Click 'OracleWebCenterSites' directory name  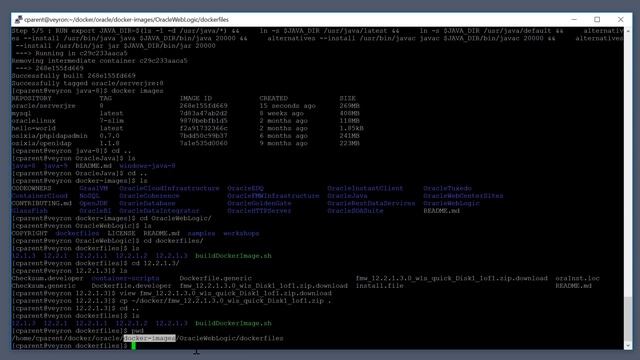[463, 196]
